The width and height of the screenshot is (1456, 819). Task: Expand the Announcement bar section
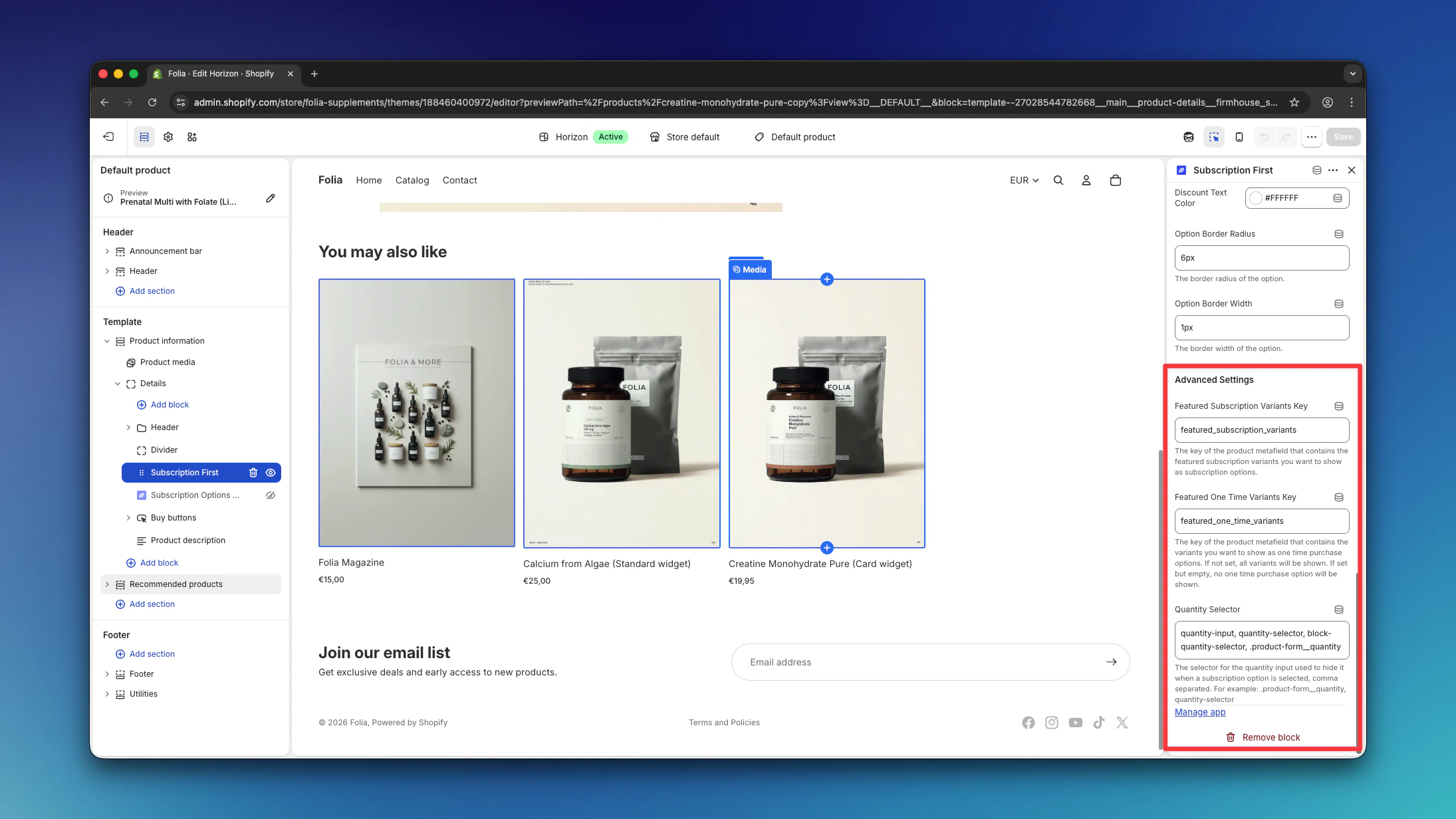(x=107, y=251)
